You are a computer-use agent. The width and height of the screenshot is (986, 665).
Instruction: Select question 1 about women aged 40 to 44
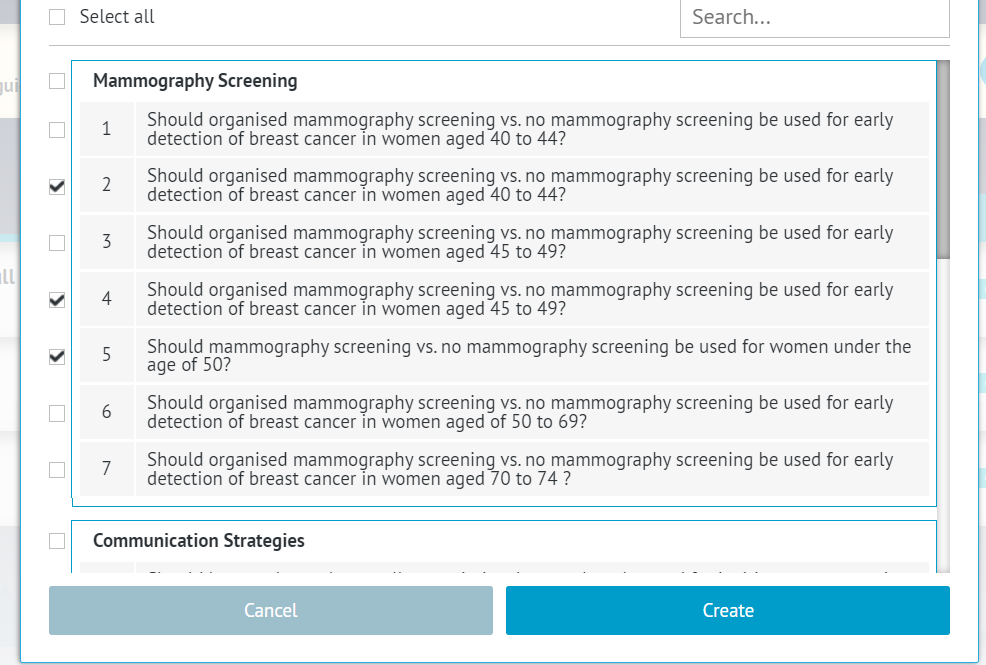pos(520,129)
